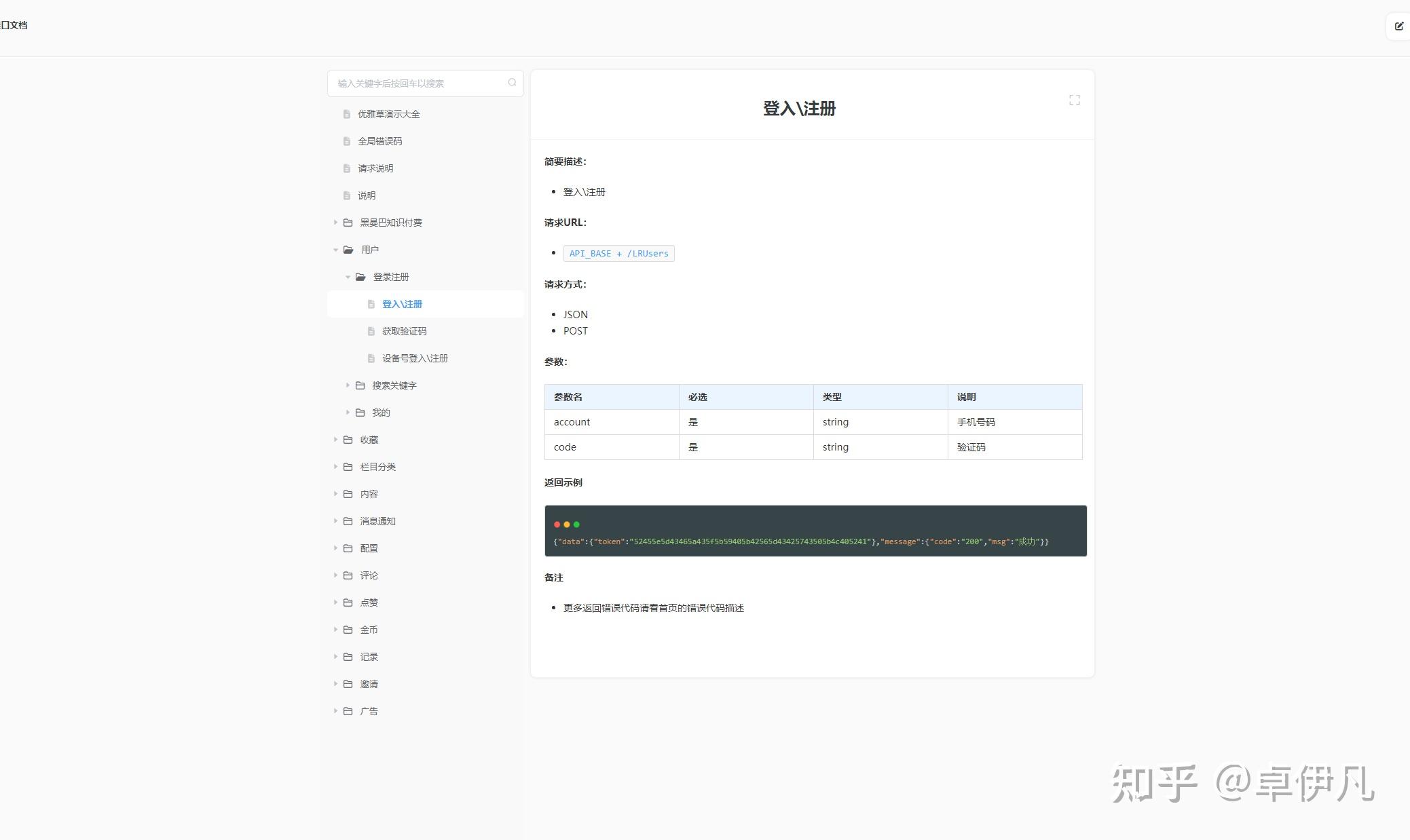Click the fullscreen icon on the 登入\注册 card
This screenshot has width=1410, height=840.
click(x=1075, y=100)
